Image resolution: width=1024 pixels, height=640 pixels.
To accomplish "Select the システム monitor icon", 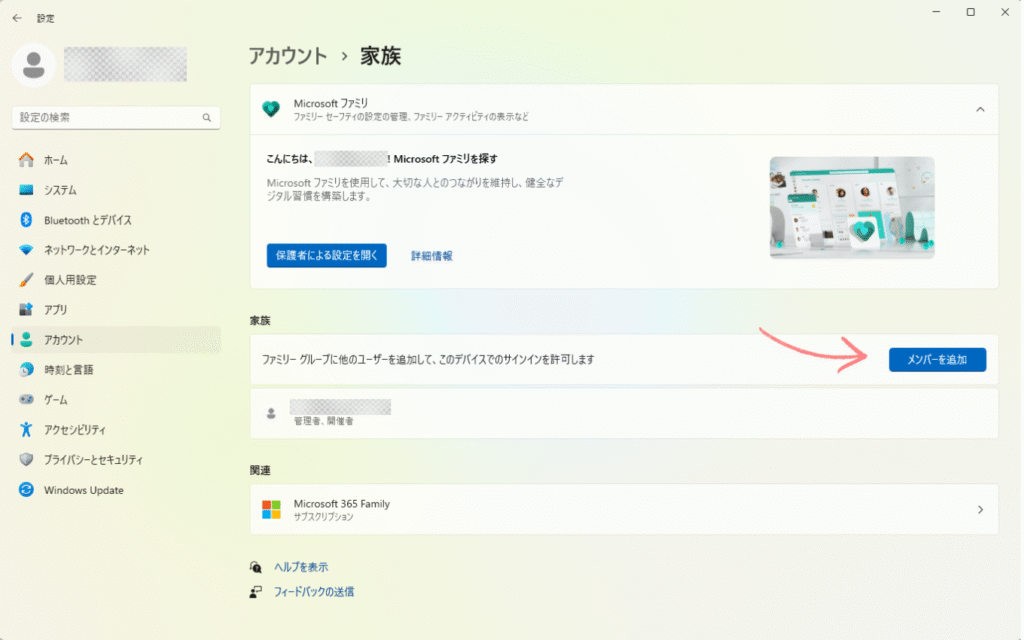I will pos(26,190).
